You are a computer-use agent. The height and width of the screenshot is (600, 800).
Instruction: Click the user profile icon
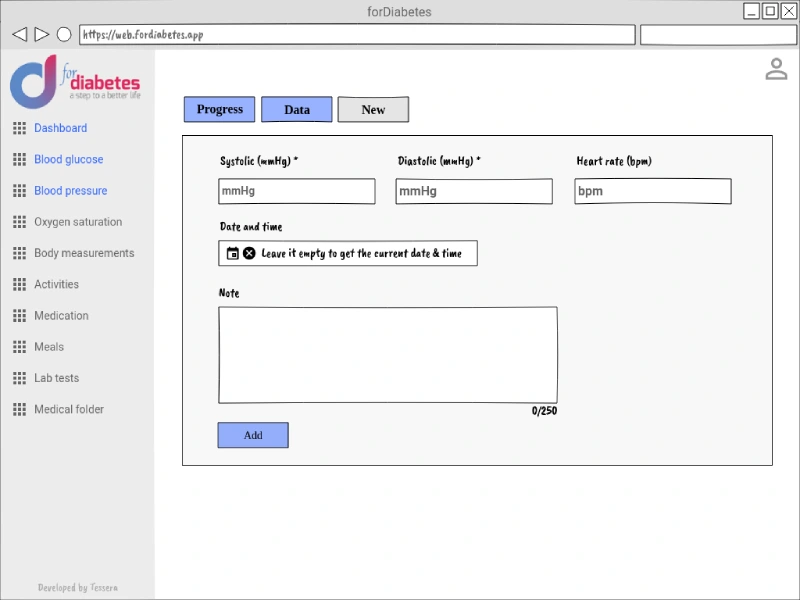(x=776, y=69)
